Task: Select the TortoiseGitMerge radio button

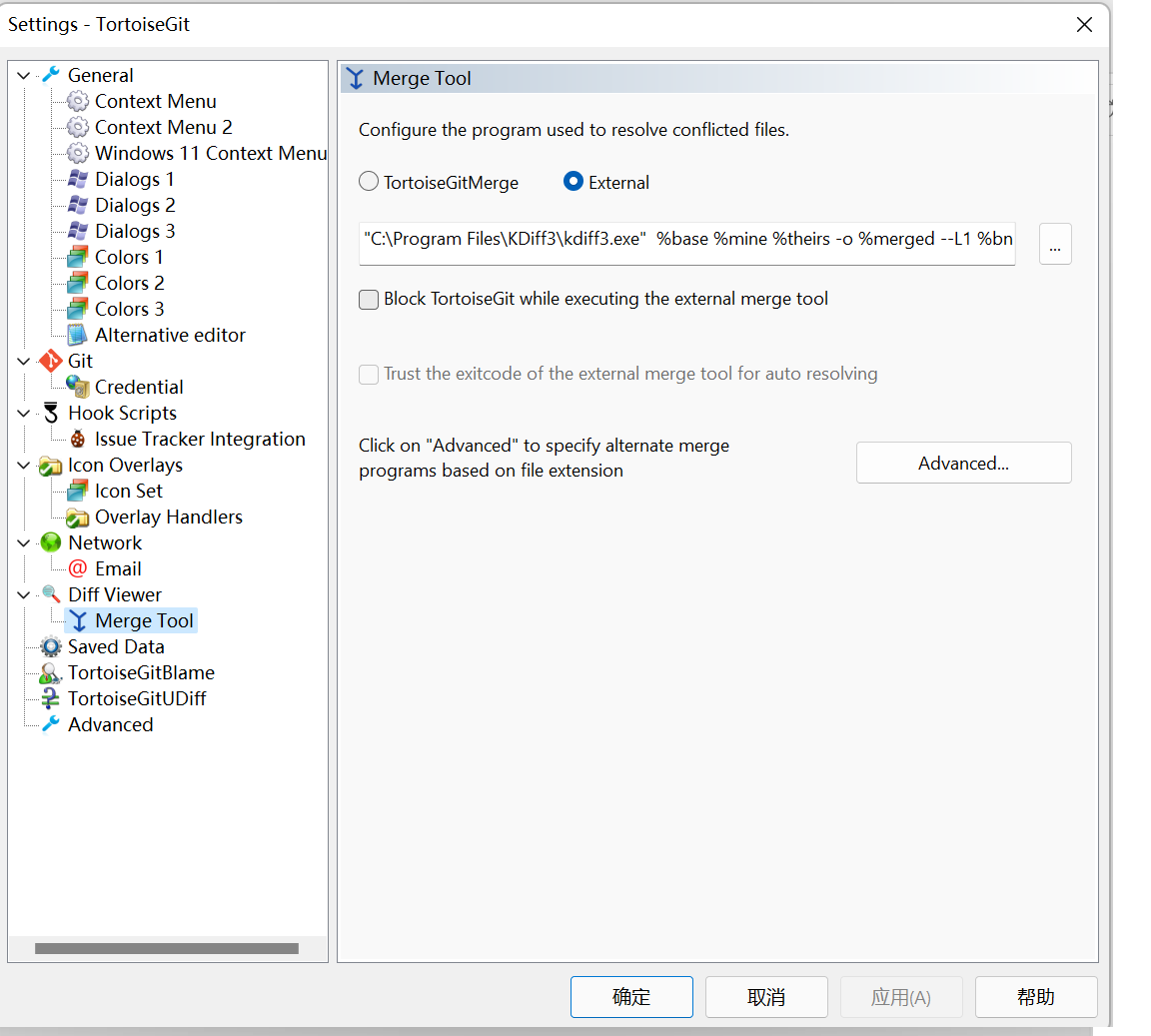Action: 369,182
